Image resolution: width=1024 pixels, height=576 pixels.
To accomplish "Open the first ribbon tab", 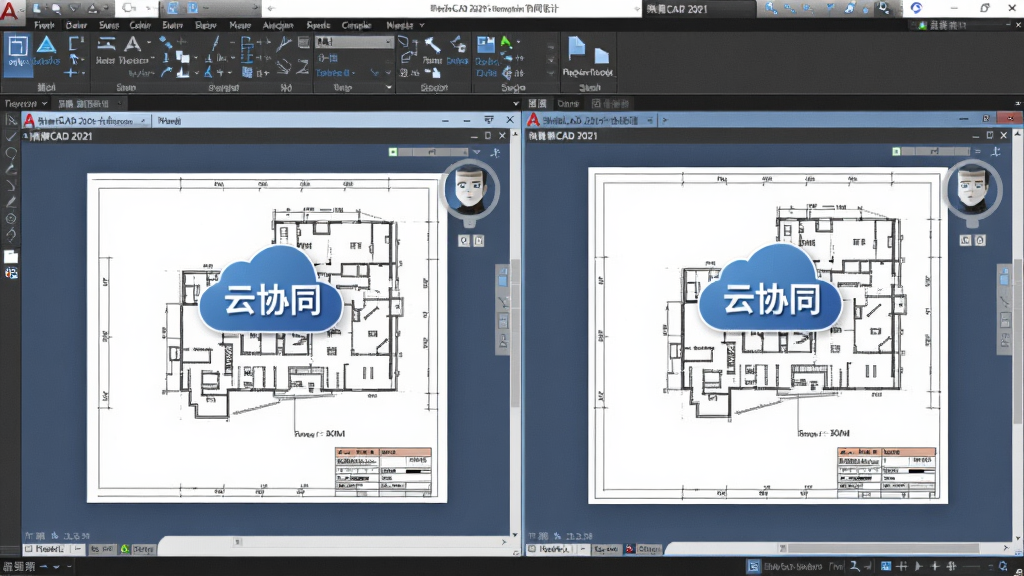I will [x=44, y=25].
